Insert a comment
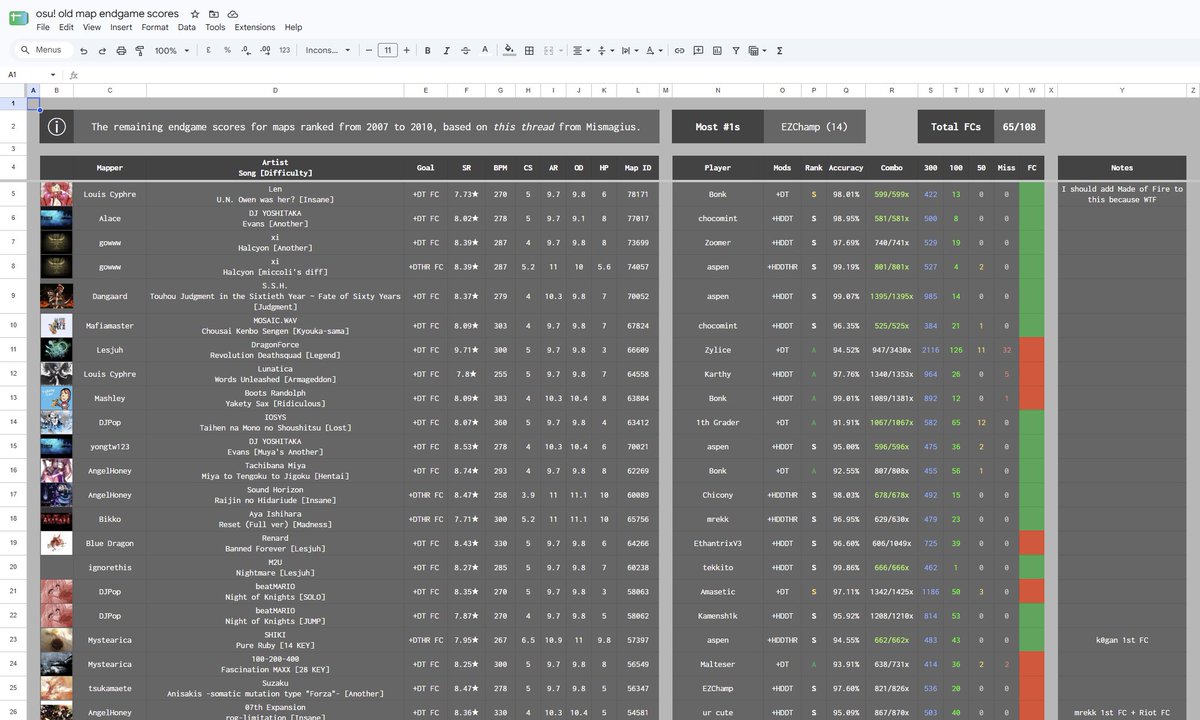The height and width of the screenshot is (720, 1200). 698,50
